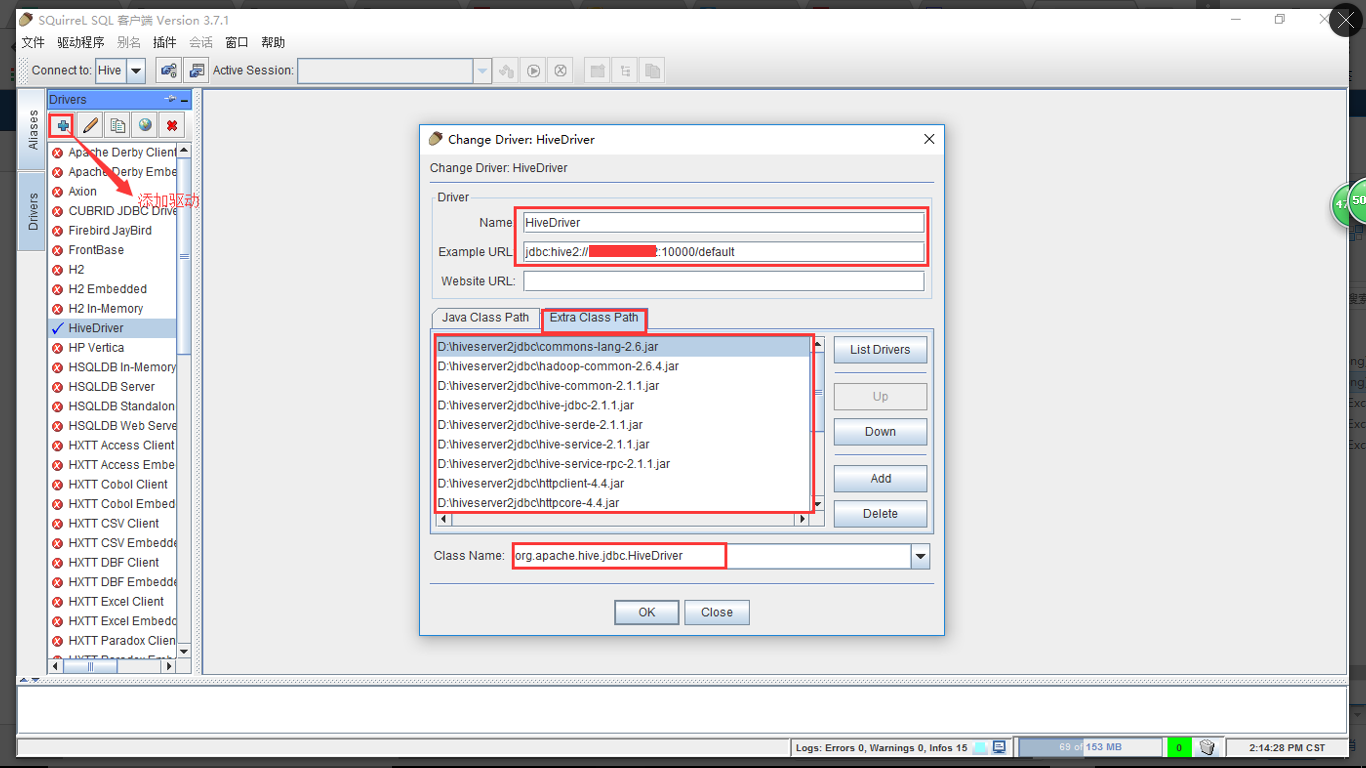Image resolution: width=1366 pixels, height=768 pixels.
Task: Open the 窗口 menu
Action: (x=236, y=42)
